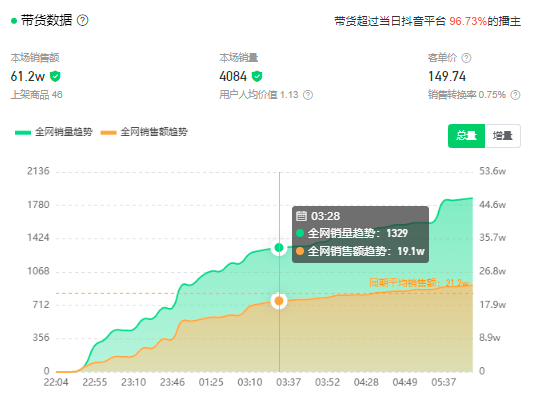Screen dimensions: 533x396
Task: Click orange data point on sales-amount line
Action: (x=279, y=300)
